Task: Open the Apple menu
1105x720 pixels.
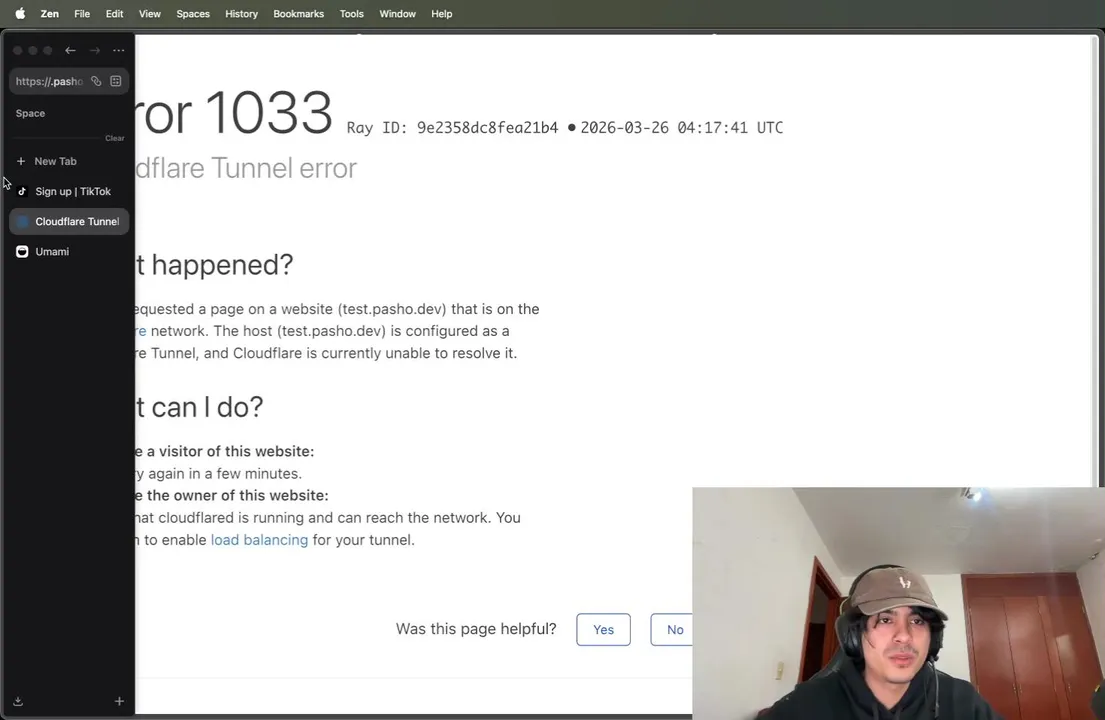Action: [20, 13]
